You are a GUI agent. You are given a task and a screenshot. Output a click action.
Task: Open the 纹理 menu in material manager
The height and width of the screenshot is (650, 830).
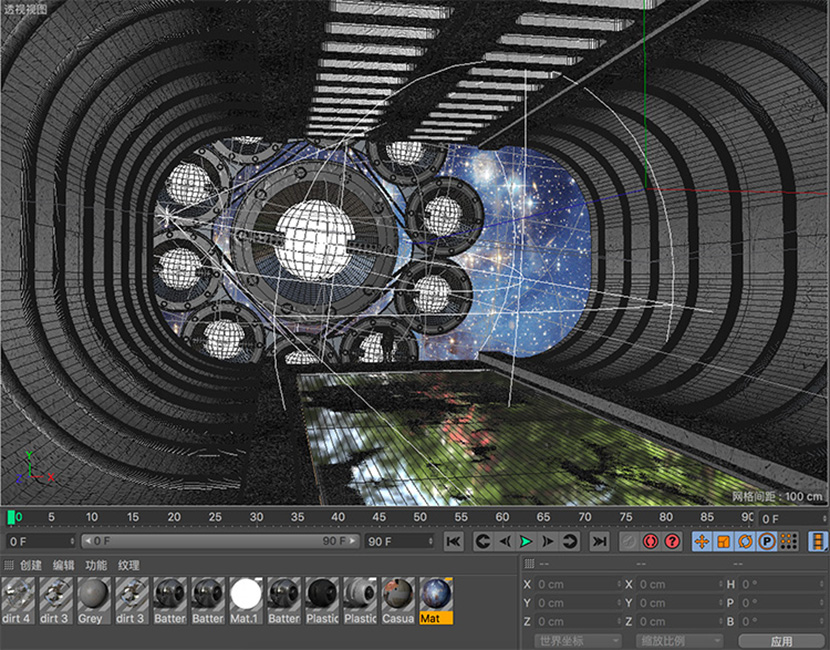click(x=129, y=565)
